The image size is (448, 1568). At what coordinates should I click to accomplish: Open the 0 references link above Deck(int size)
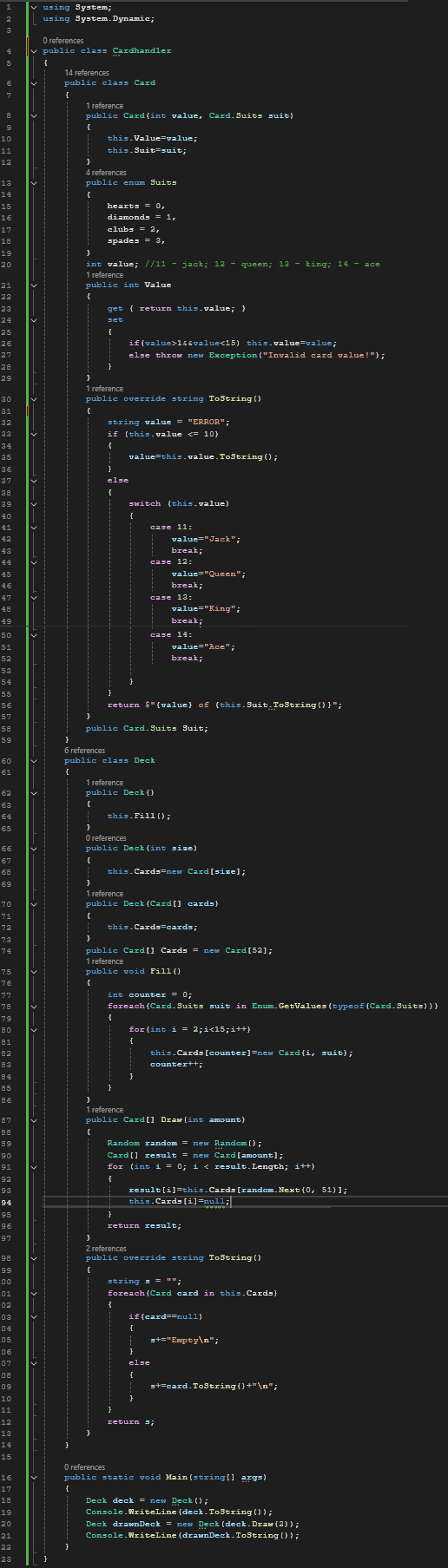pyautogui.click(x=106, y=838)
